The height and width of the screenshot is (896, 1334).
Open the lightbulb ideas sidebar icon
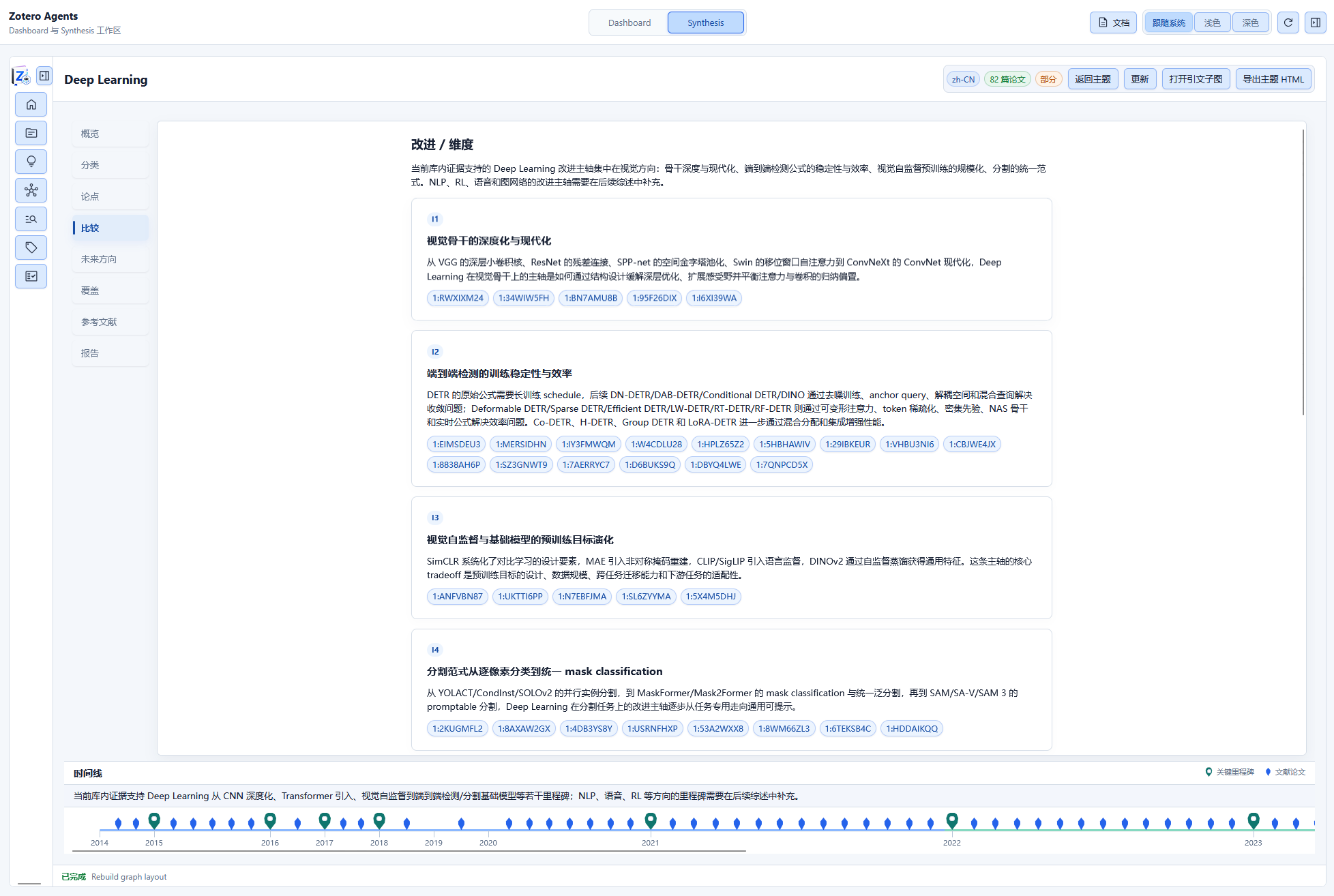point(31,162)
